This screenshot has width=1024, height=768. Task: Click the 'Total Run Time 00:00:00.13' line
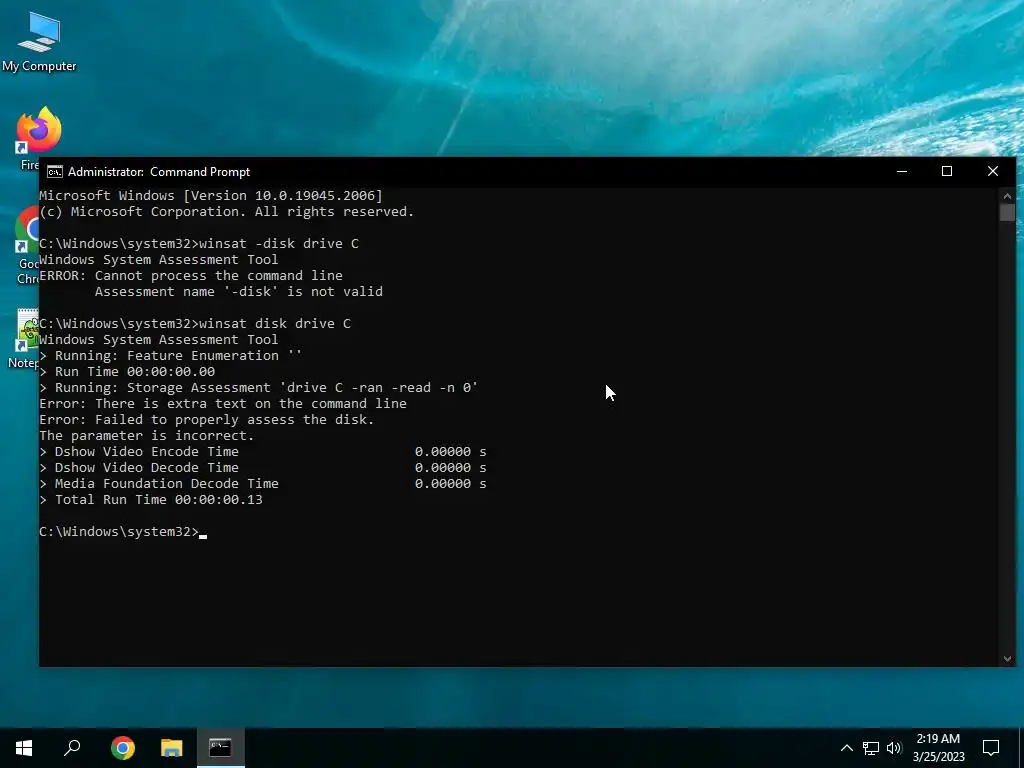coord(151,500)
